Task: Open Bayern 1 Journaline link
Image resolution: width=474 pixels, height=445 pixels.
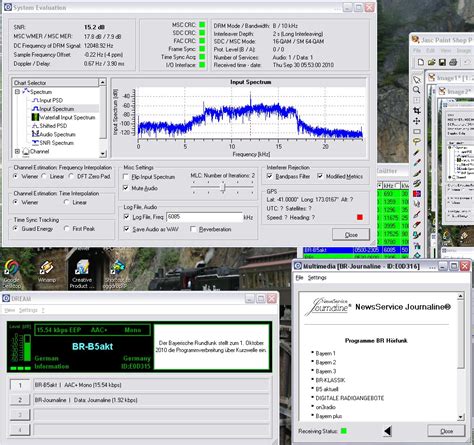Action: coord(325,353)
